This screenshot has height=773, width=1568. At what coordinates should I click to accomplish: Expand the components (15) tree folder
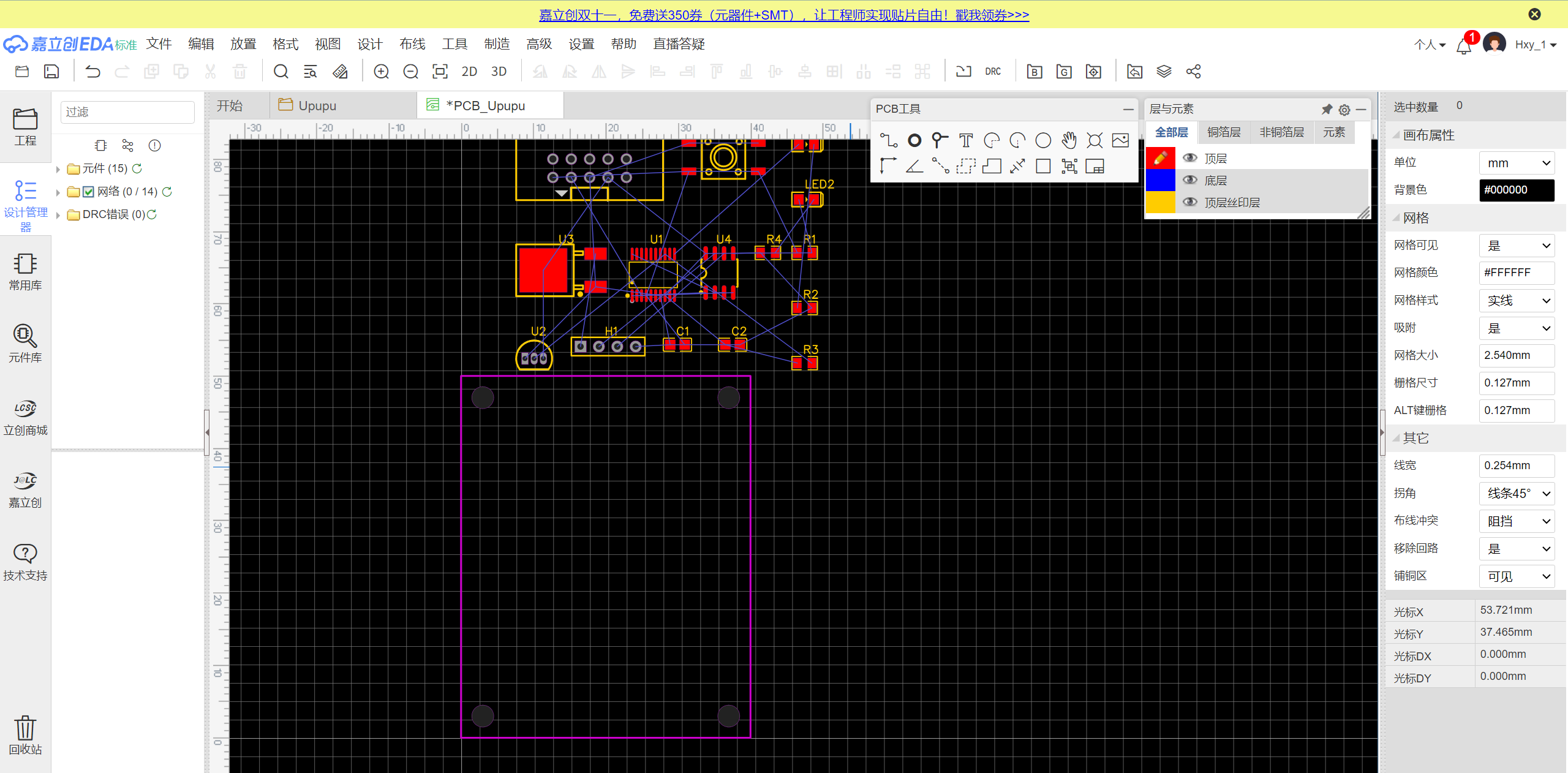coord(58,169)
